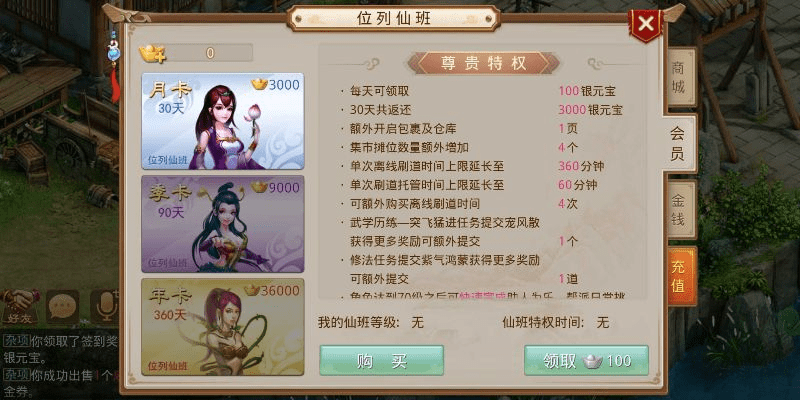Select the 月卡 30-day membership card
The height and width of the screenshot is (400, 800).
222,121
